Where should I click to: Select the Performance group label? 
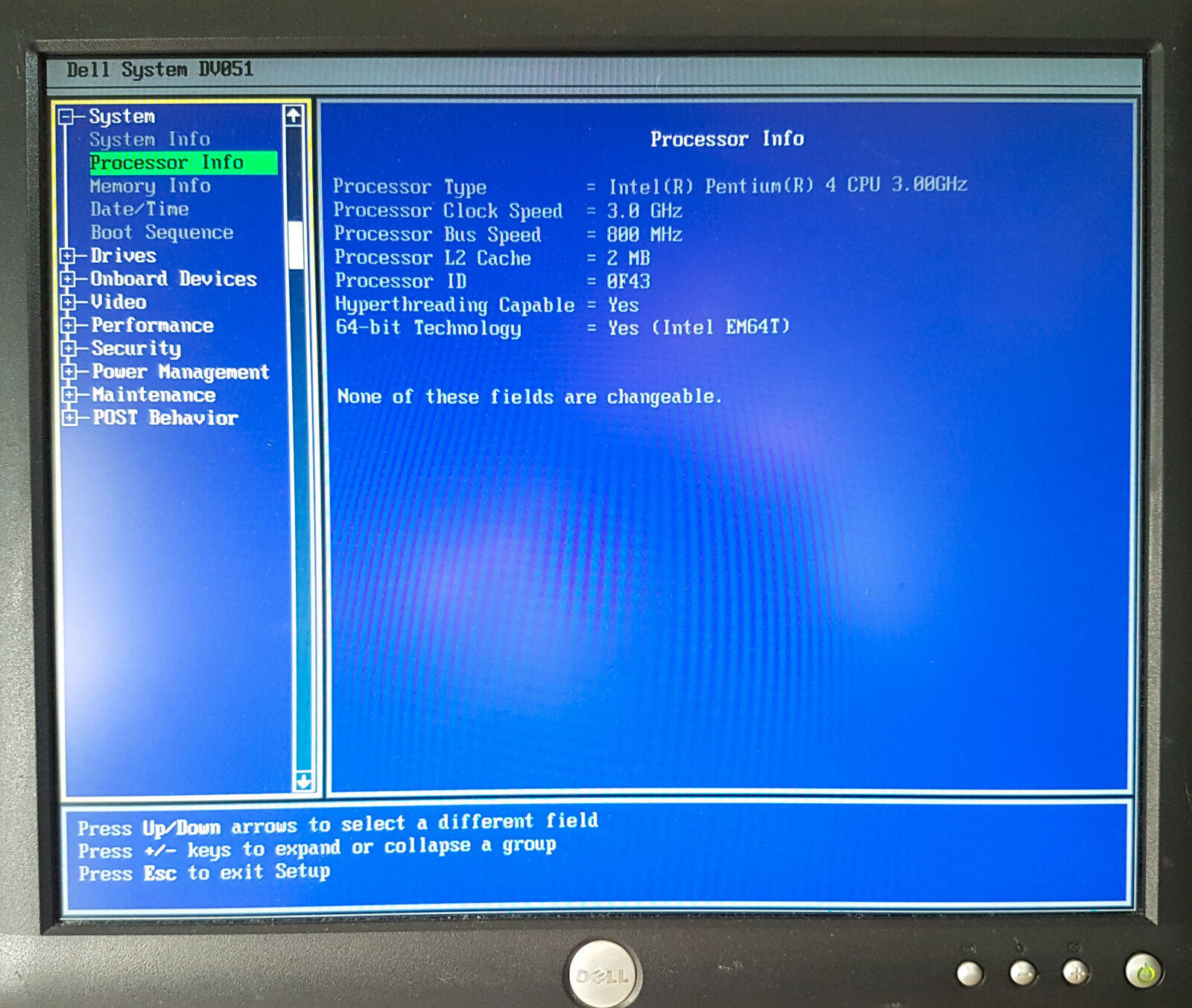click(153, 326)
